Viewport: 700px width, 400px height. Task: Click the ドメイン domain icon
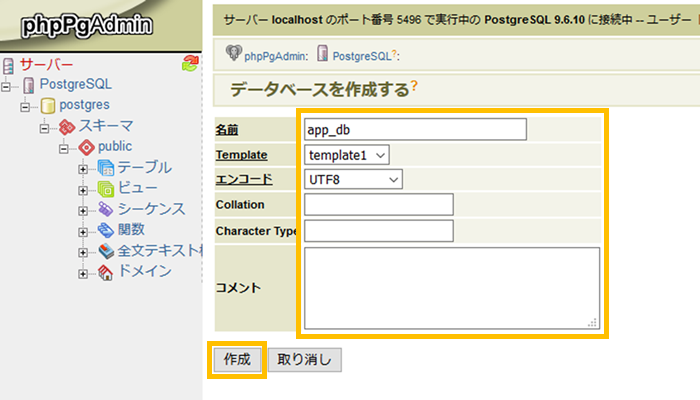(105, 272)
